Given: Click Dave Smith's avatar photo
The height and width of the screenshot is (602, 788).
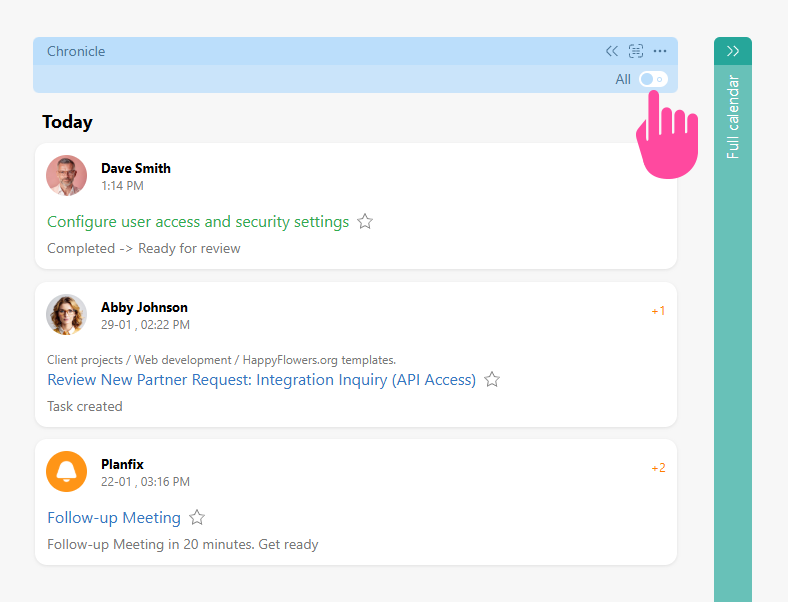Looking at the screenshot, I should click(67, 176).
